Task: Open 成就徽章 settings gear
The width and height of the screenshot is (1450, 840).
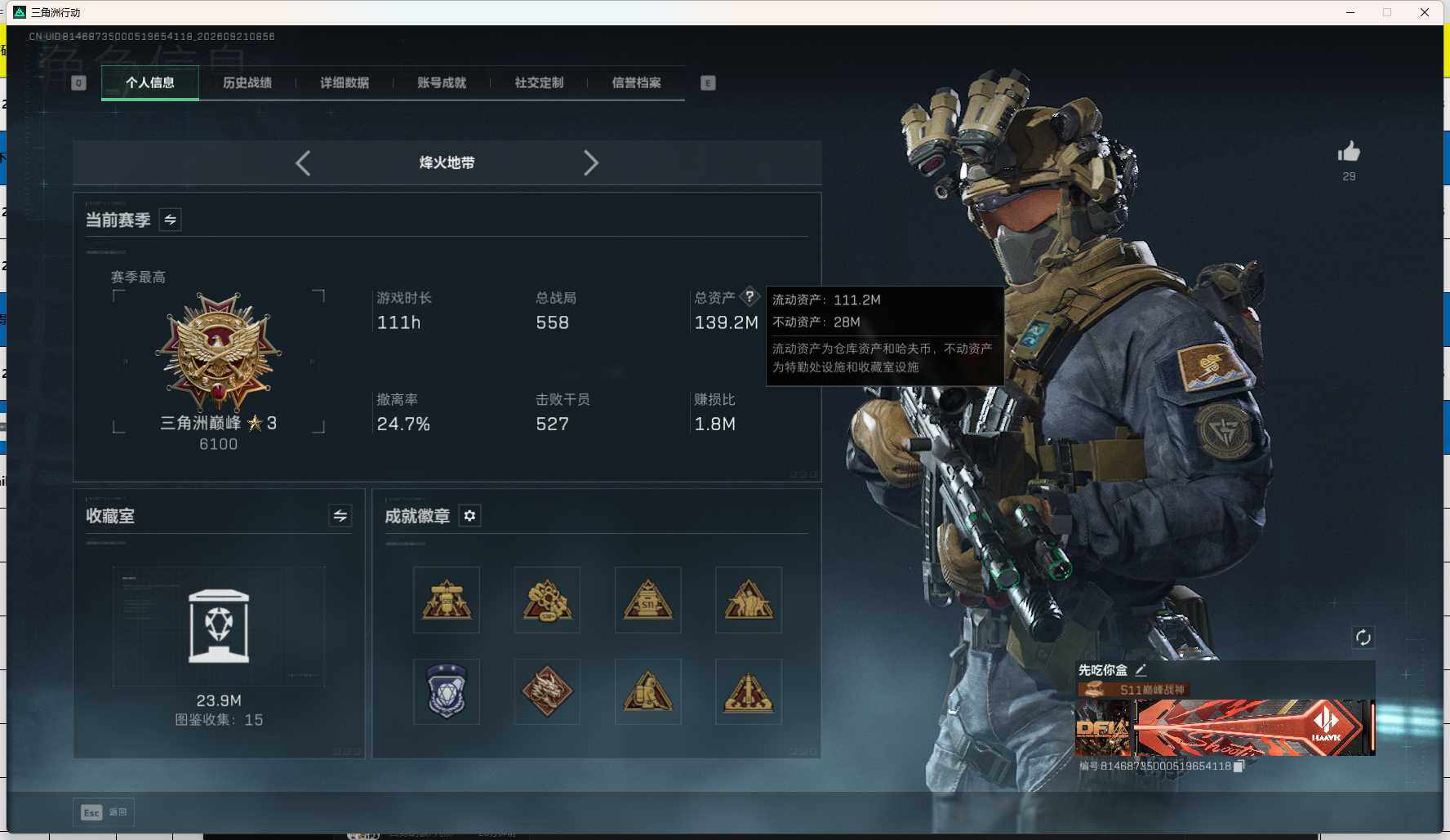Action: 469,515
